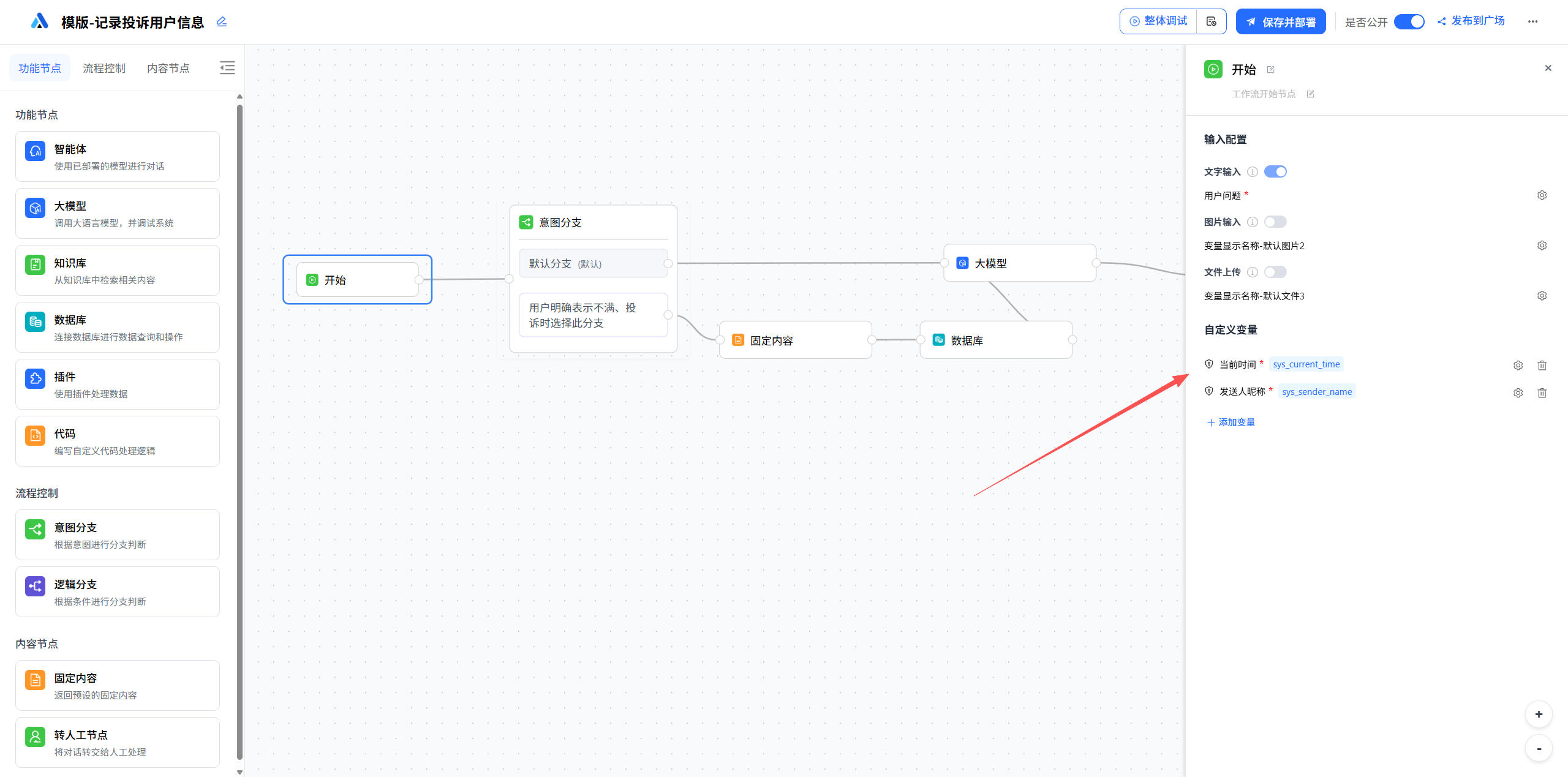Open settings gear for 发送人昵称 variable
Viewport: 1568px width, 777px height.
point(1518,392)
